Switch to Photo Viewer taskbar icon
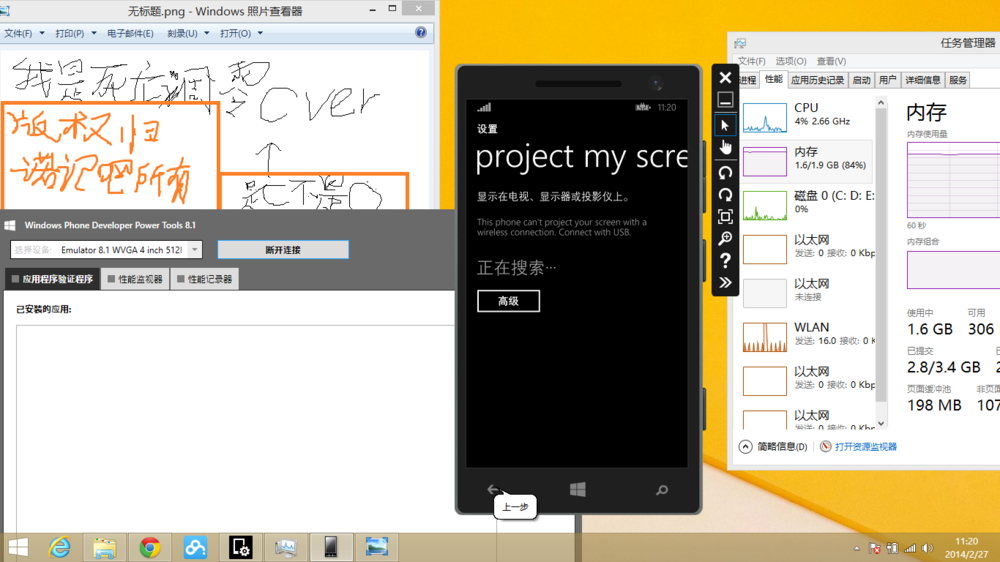This screenshot has height=562, width=1000. click(x=376, y=547)
